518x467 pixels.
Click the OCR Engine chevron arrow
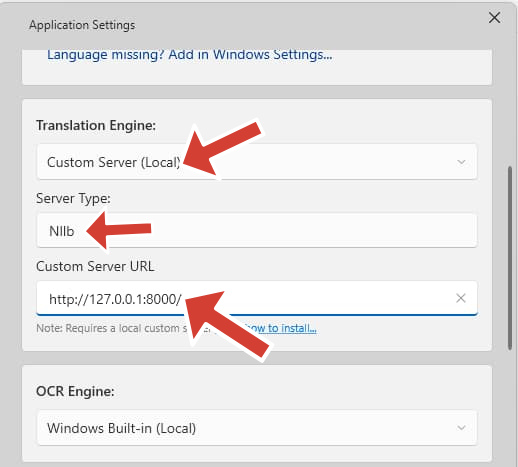[x=461, y=428]
